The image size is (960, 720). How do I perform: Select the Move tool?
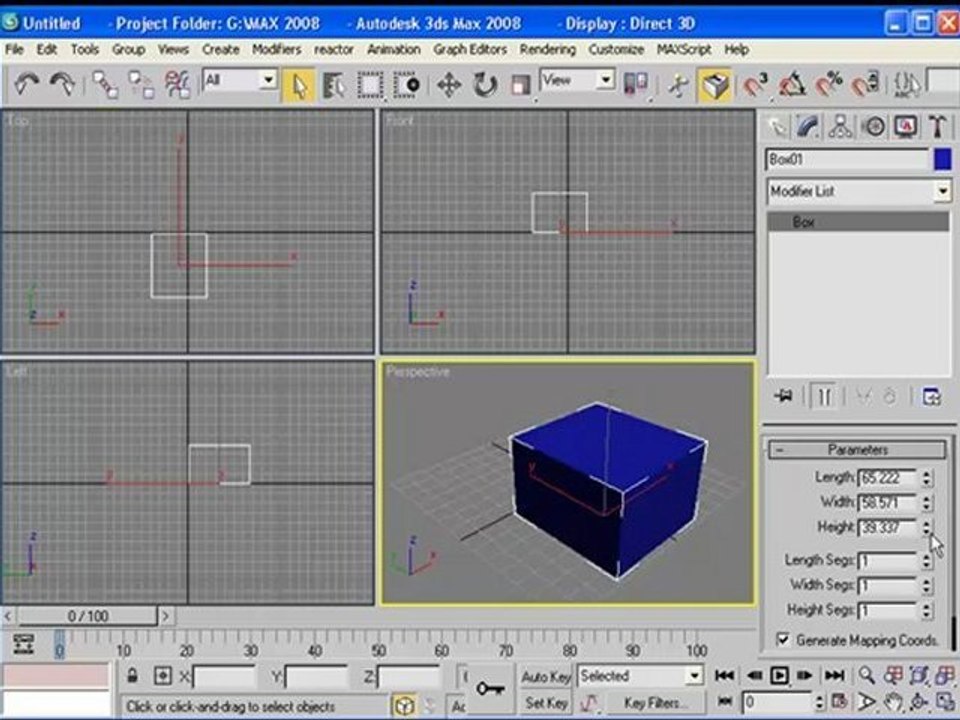[x=449, y=86]
